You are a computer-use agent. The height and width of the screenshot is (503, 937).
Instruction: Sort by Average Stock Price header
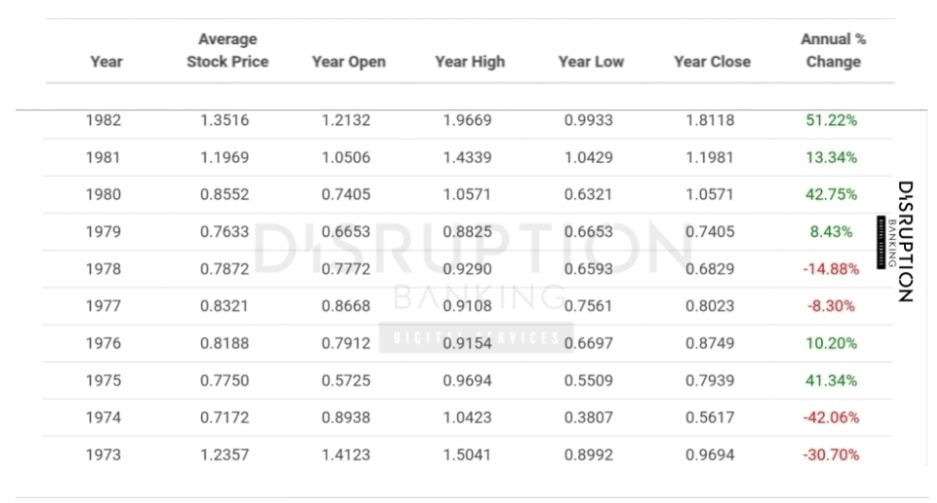click(x=227, y=50)
